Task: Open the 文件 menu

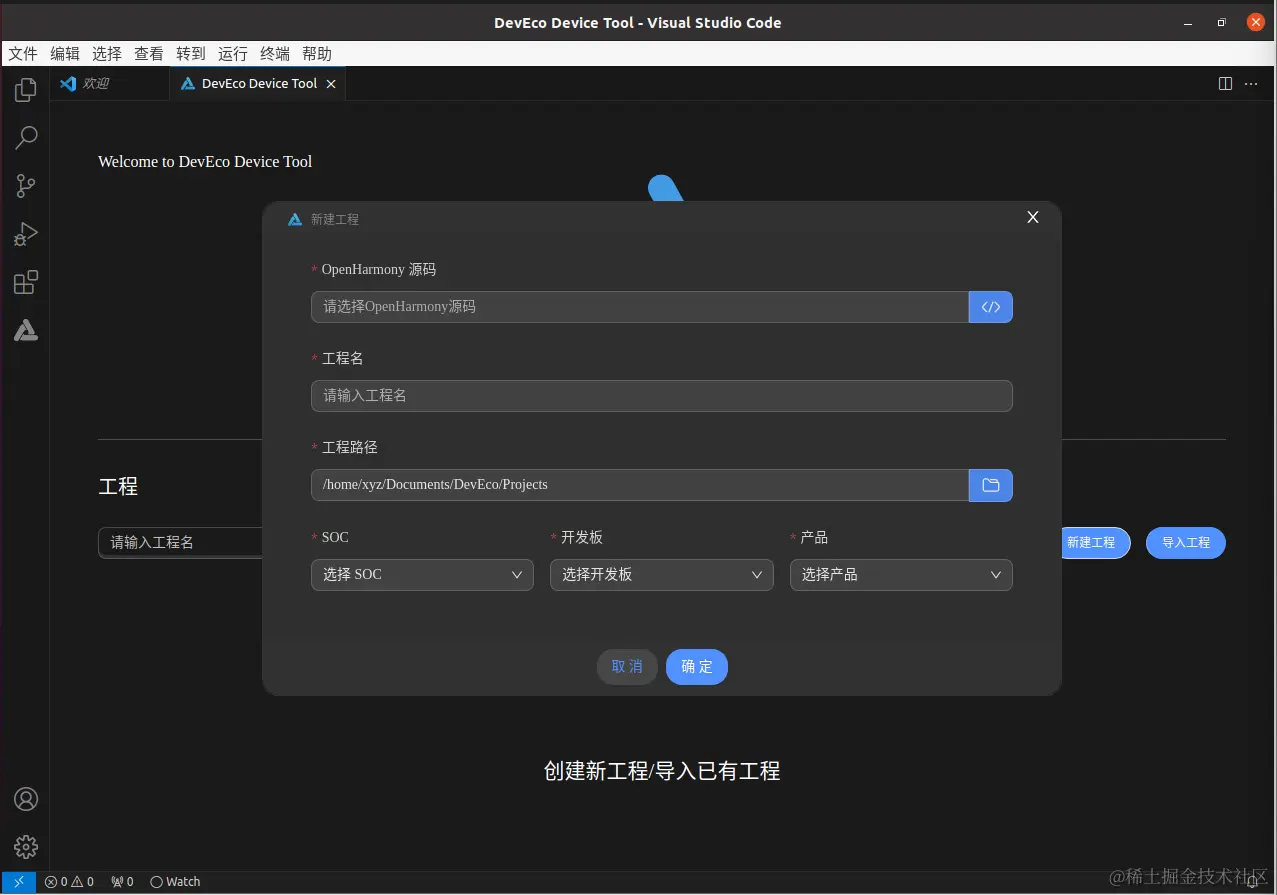Action: coord(23,54)
